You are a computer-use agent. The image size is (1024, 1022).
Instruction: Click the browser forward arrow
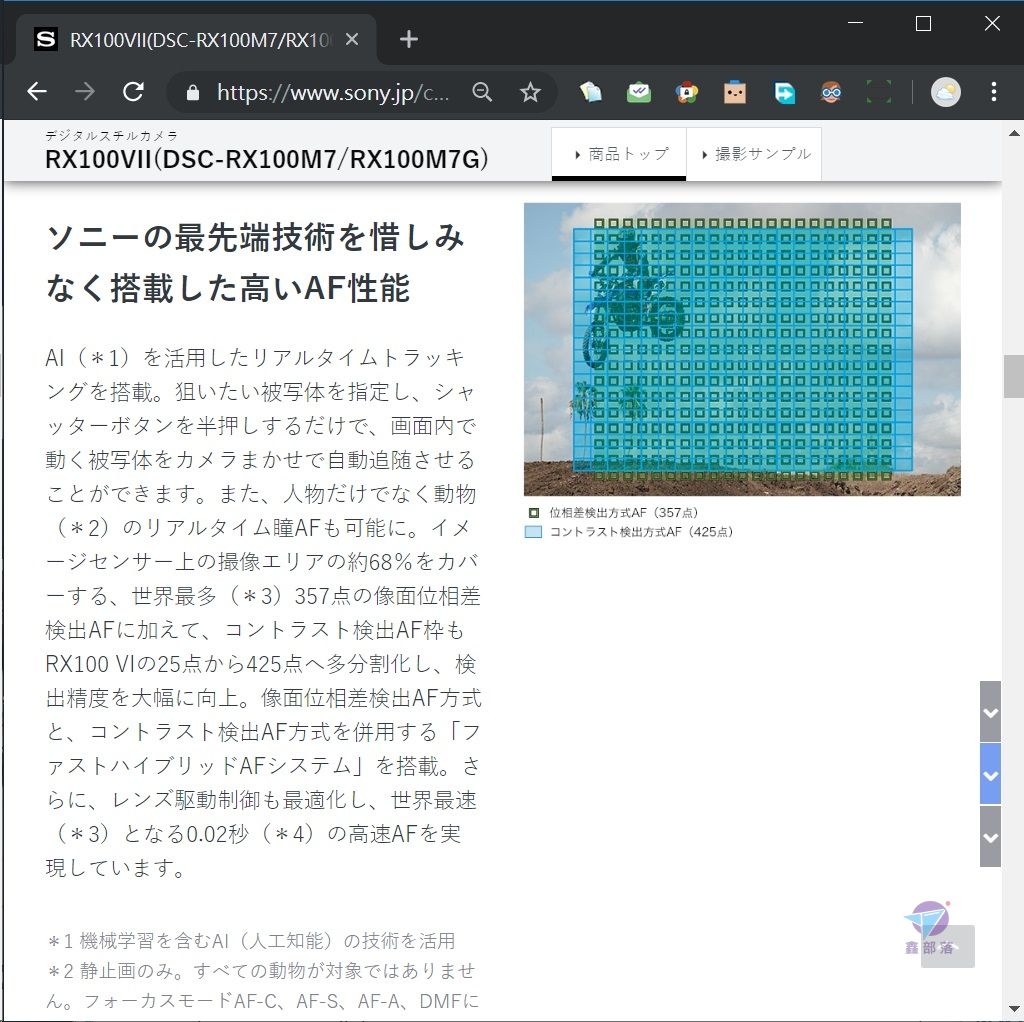pyautogui.click(x=85, y=92)
